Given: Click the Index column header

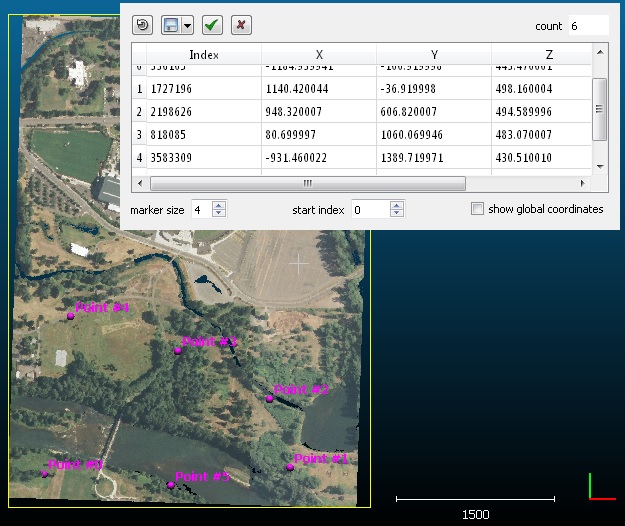Looking at the screenshot, I should (x=204, y=55).
